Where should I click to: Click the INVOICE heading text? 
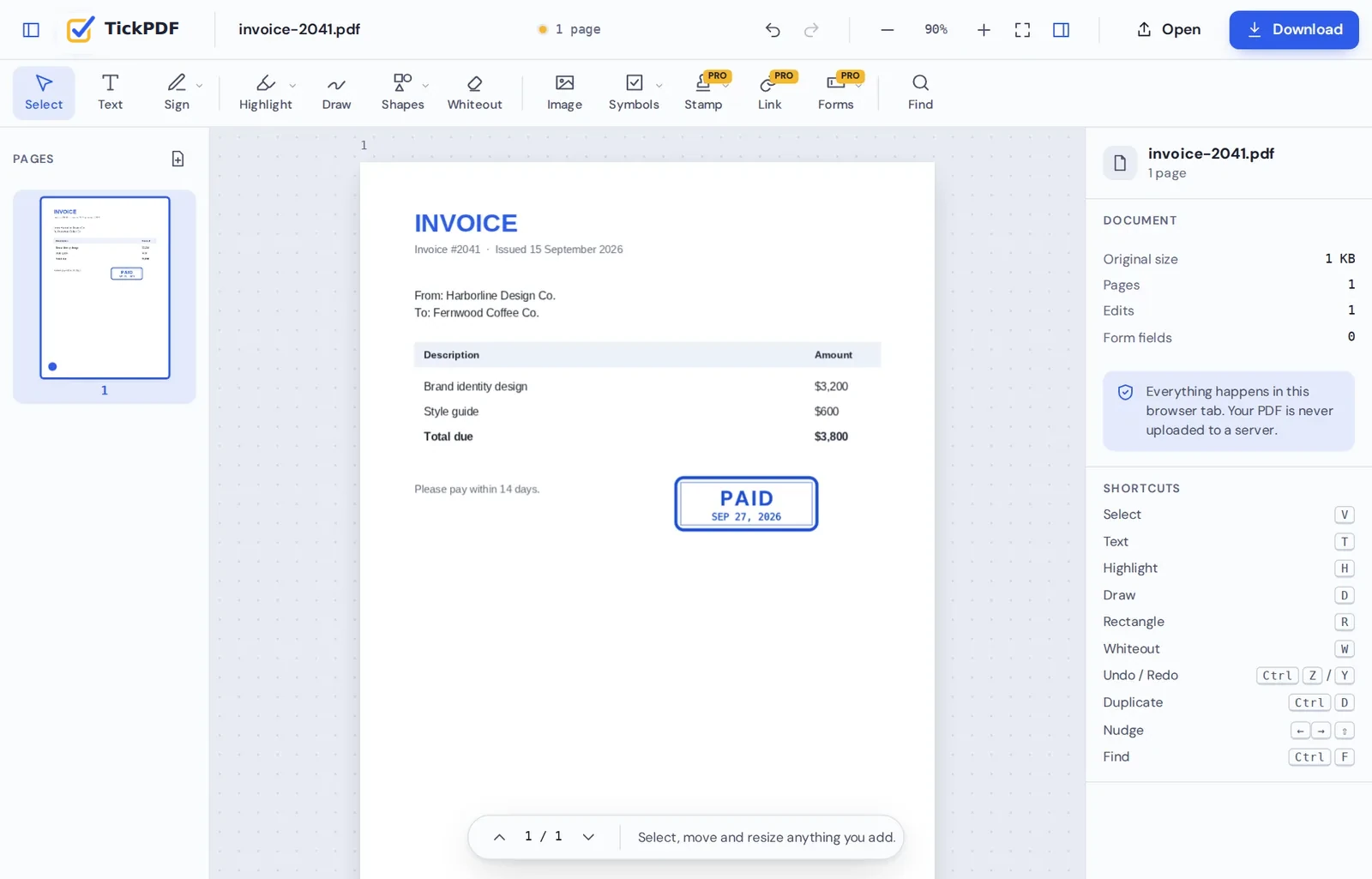point(466,223)
